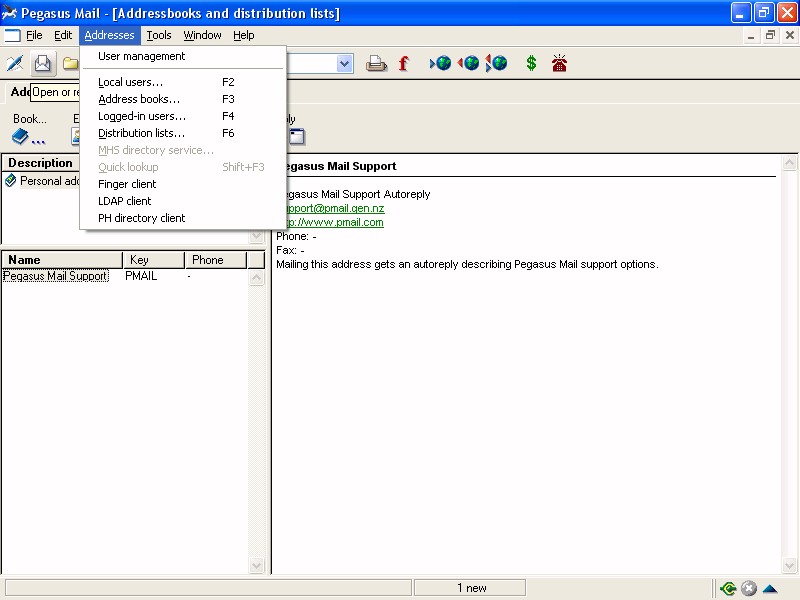Sort entries by the Name column header
The height and width of the screenshot is (600, 800).
point(62,260)
